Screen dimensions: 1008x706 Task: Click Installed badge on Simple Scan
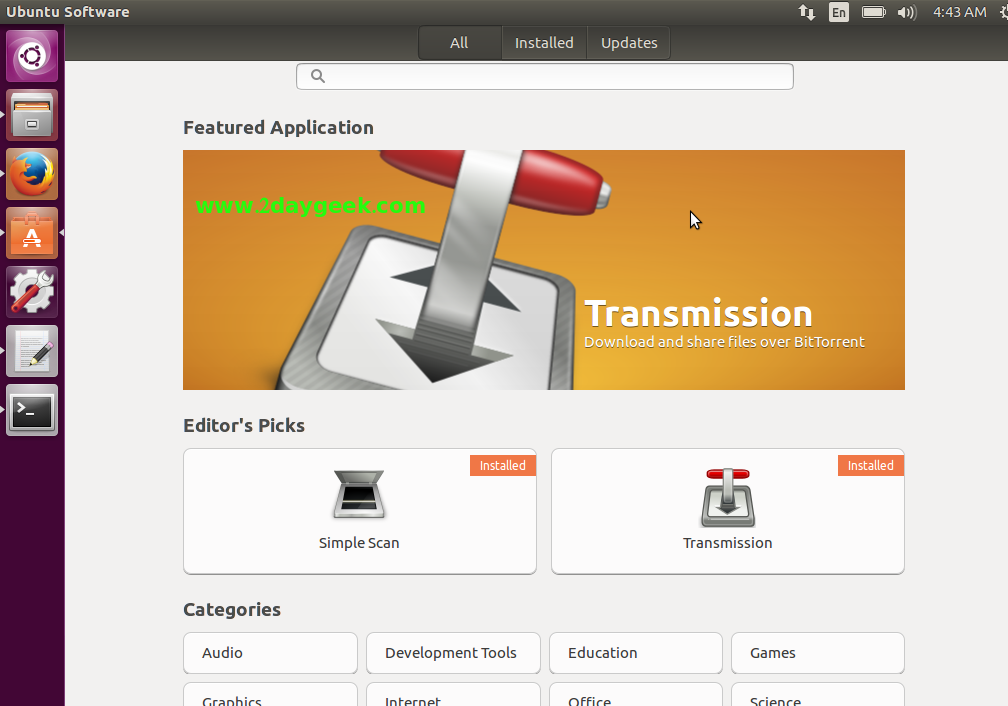point(503,466)
